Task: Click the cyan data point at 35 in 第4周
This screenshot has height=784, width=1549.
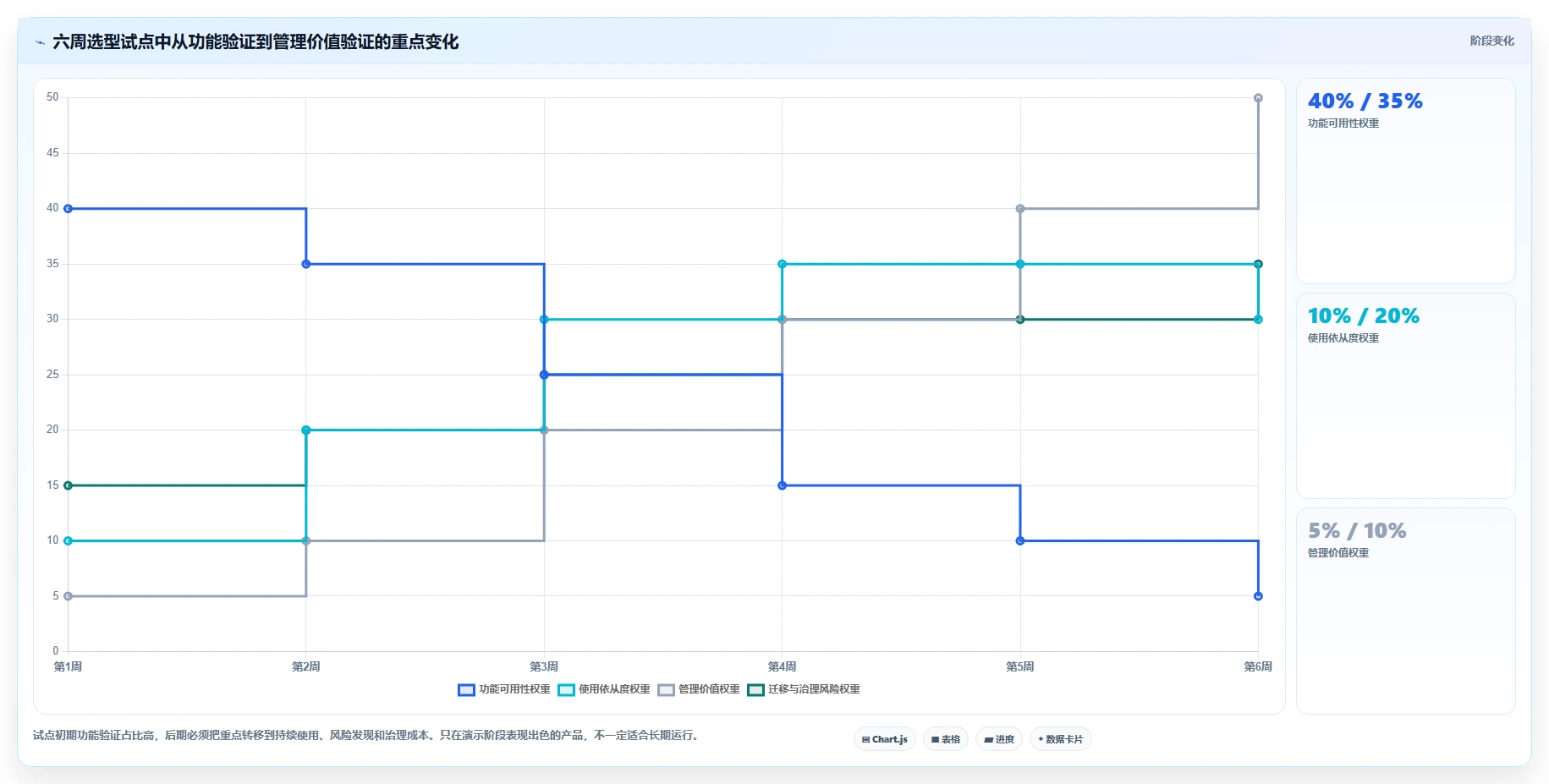Action: pyautogui.click(x=783, y=264)
